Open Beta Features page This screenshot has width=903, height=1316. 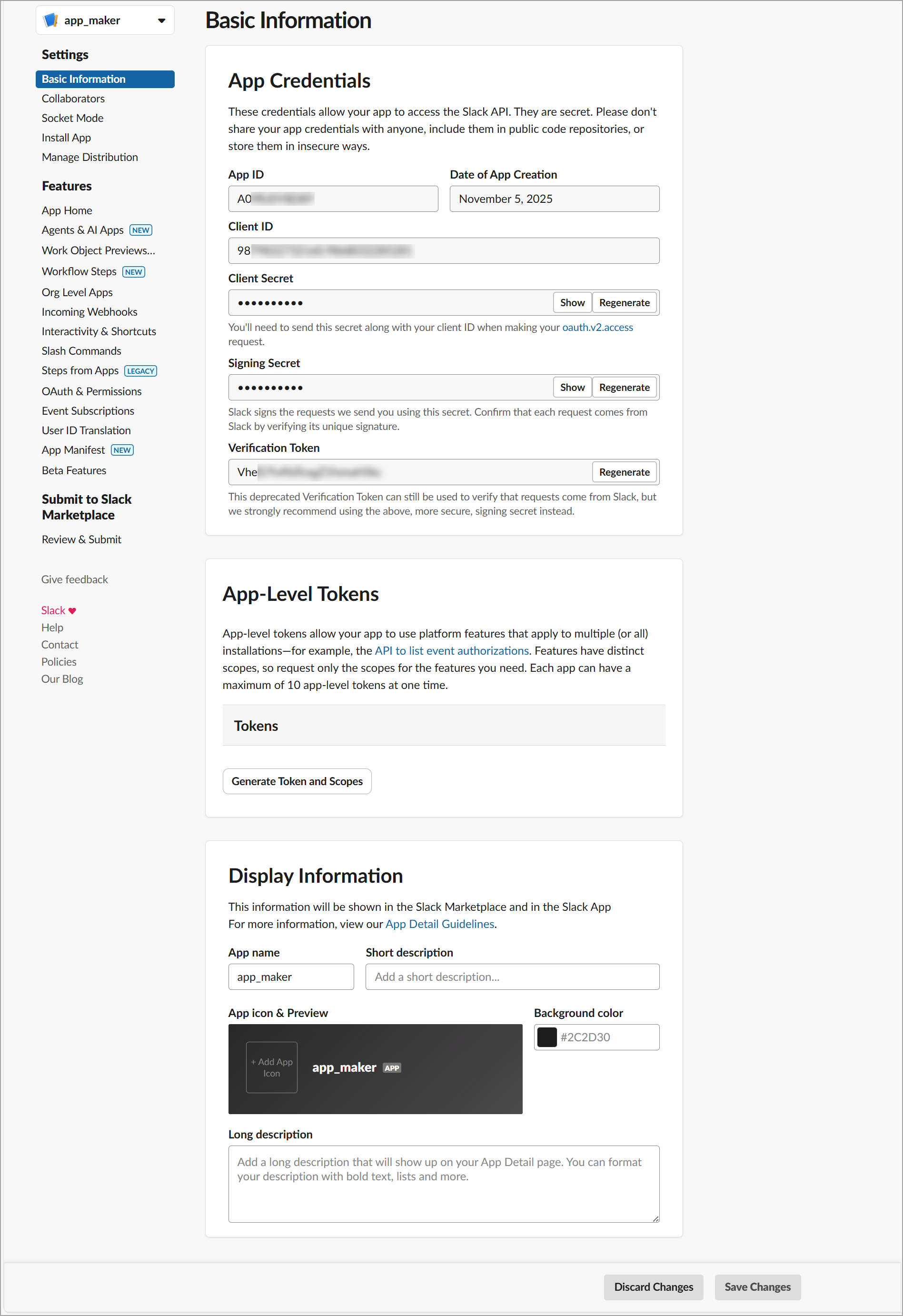point(74,470)
